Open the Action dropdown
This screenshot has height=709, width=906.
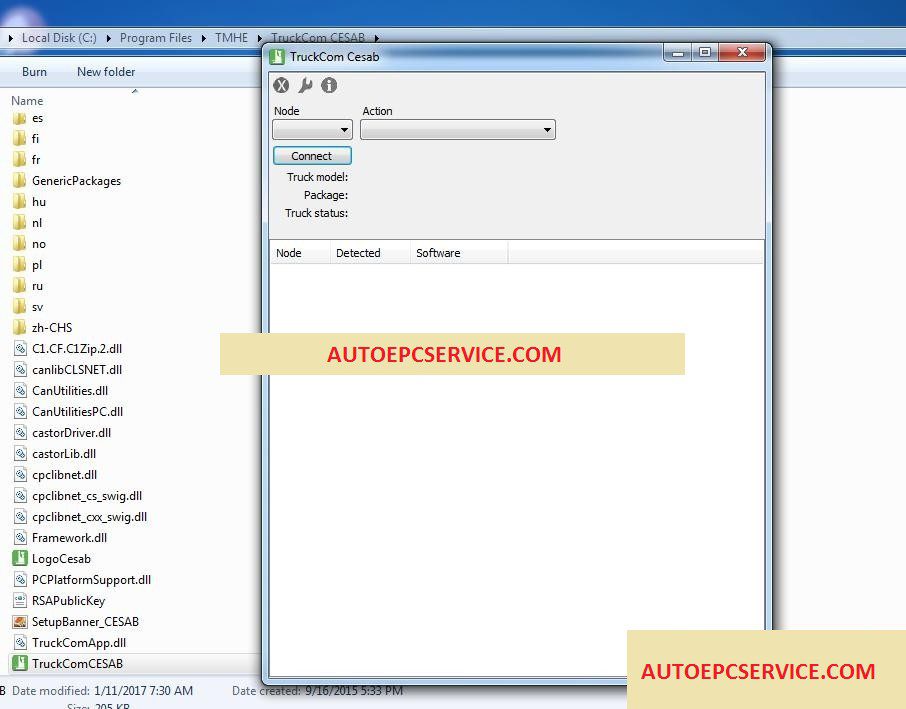click(x=458, y=129)
